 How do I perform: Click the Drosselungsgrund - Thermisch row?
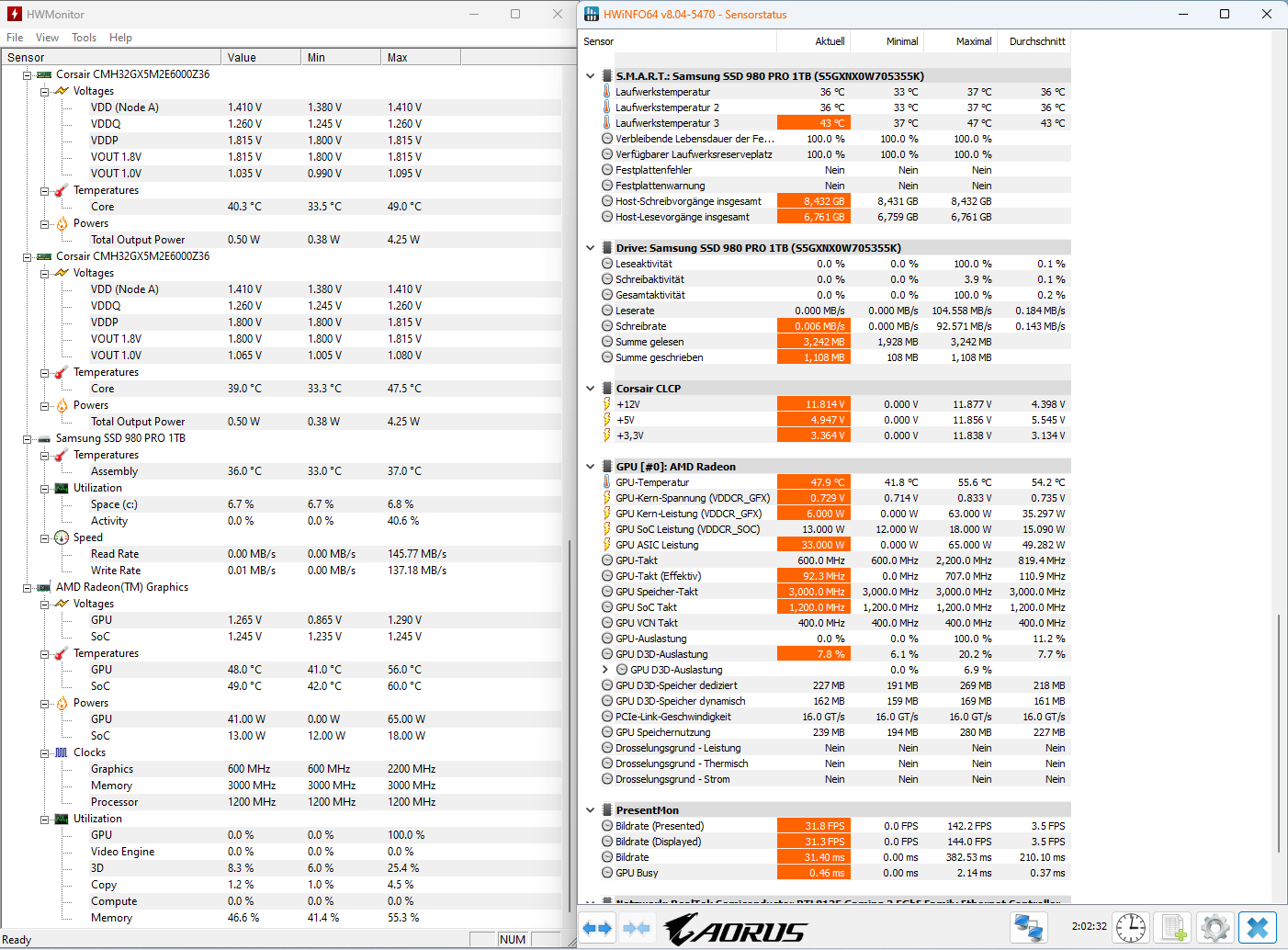(x=835, y=763)
